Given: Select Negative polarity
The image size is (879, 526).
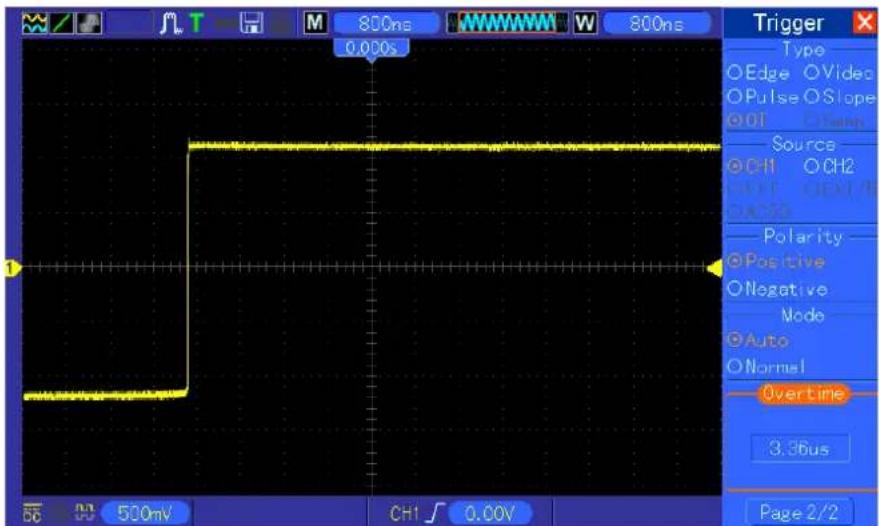Looking at the screenshot, I should [777, 289].
